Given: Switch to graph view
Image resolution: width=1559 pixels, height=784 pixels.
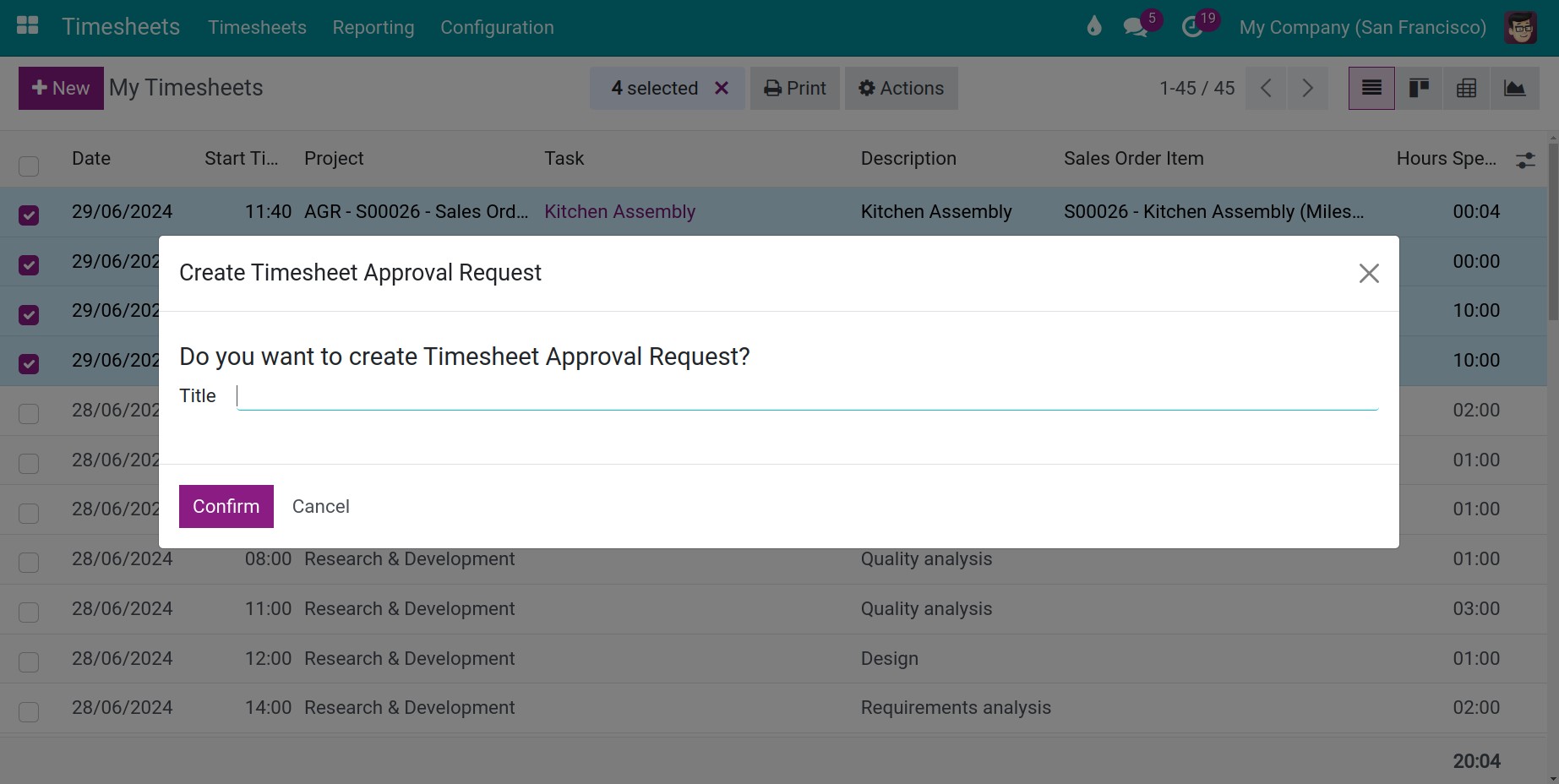Looking at the screenshot, I should (x=1514, y=88).
